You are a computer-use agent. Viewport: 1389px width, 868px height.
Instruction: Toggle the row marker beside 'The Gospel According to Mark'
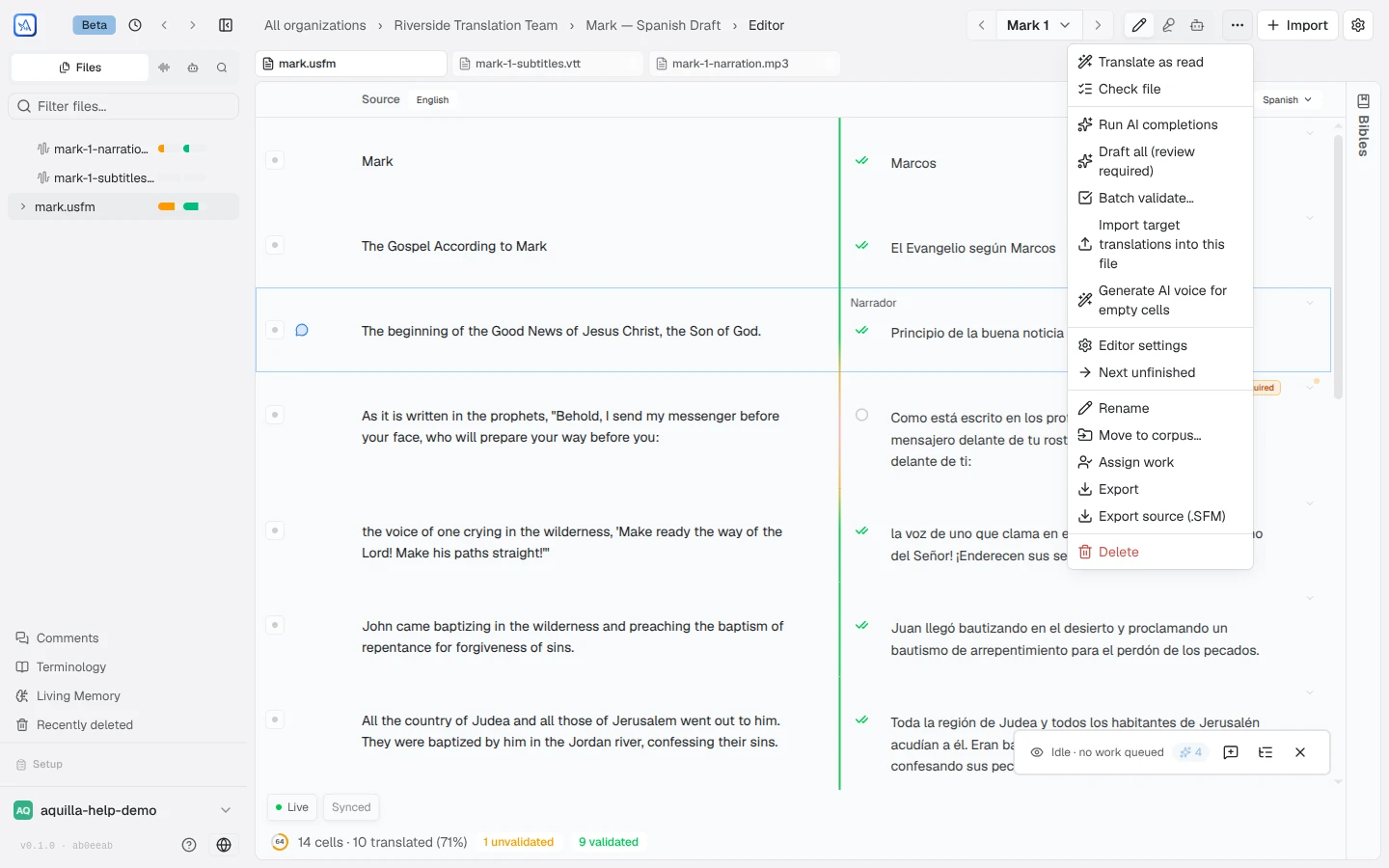(x=275, y=245)
